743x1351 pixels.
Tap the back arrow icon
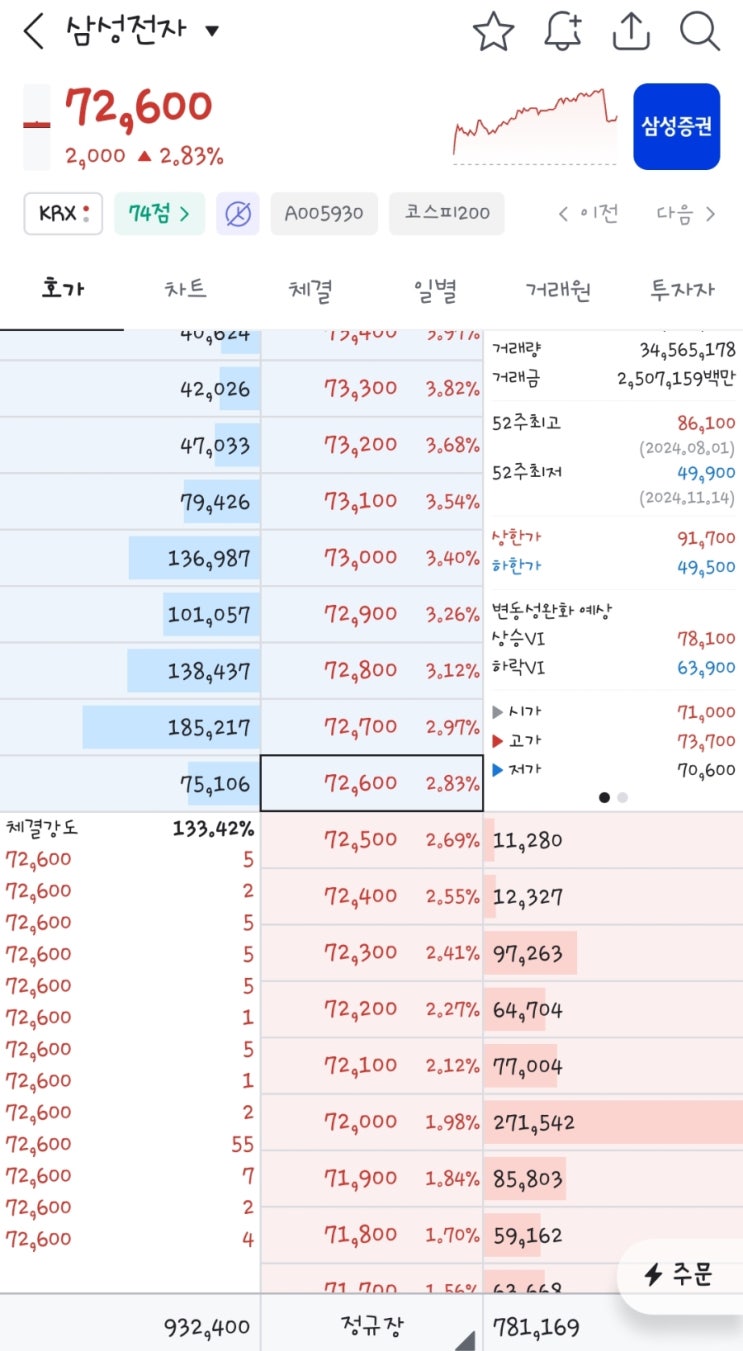click(34, 31)
